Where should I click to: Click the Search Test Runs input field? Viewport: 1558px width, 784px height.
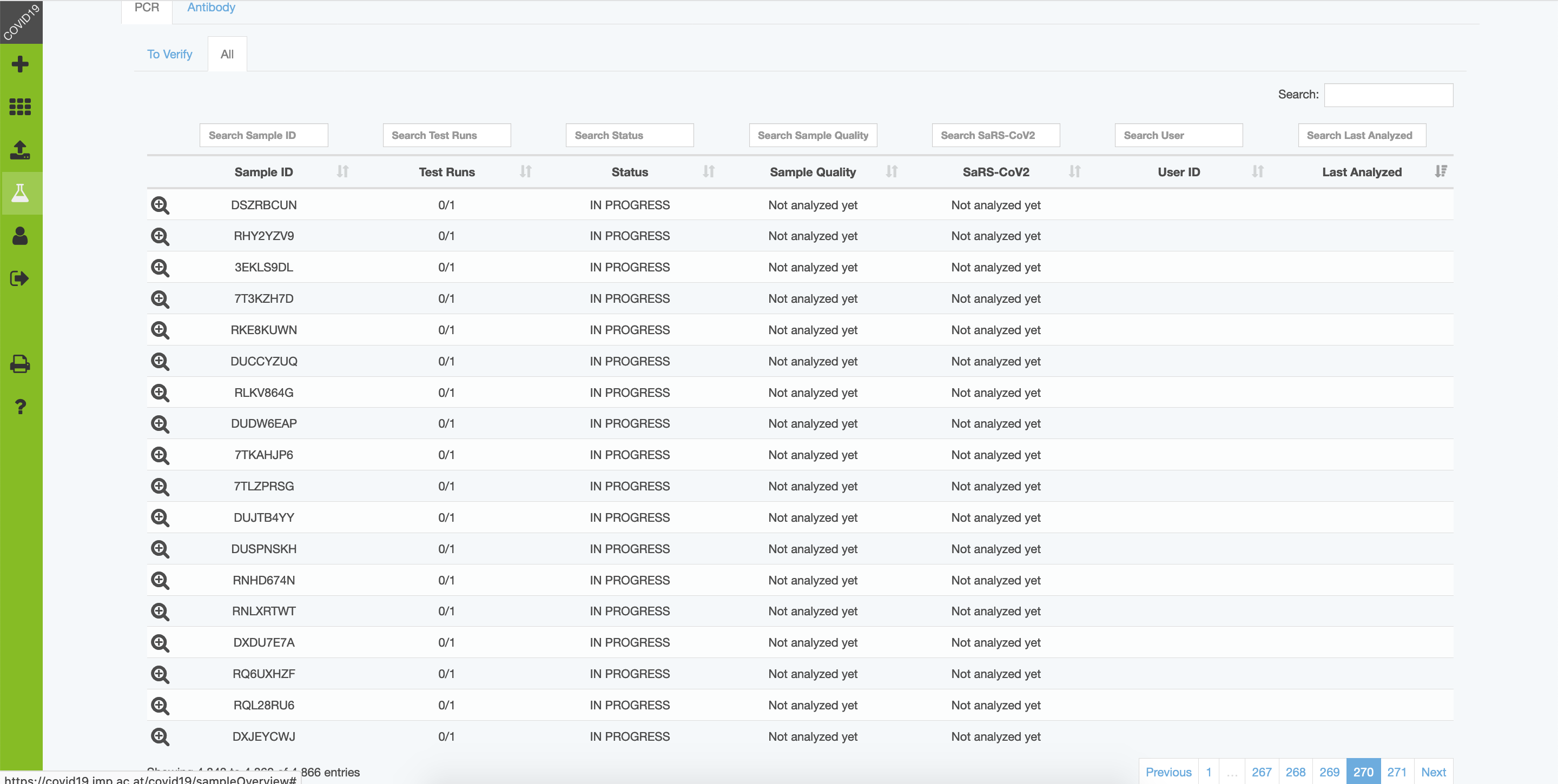pyautogui.click(x=446, y=135)
